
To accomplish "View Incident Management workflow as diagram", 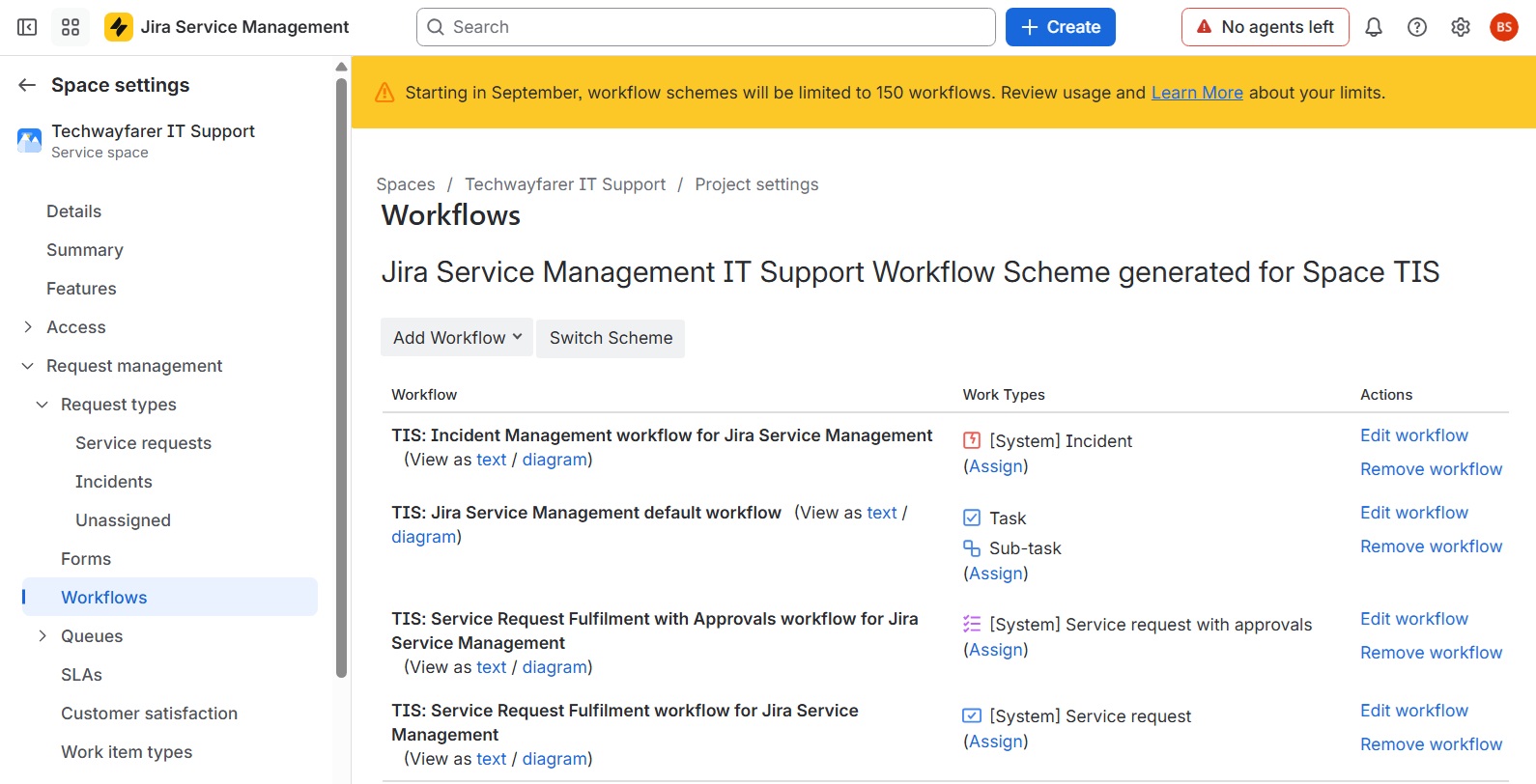I will pos(555,460).
